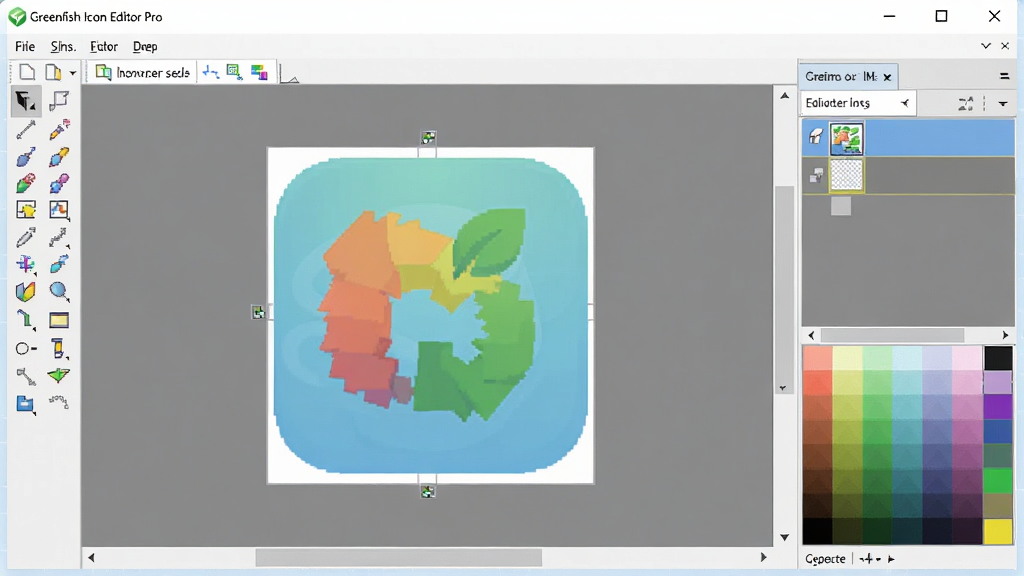Pick the bright green swatch in the right column

pos(998,481)
